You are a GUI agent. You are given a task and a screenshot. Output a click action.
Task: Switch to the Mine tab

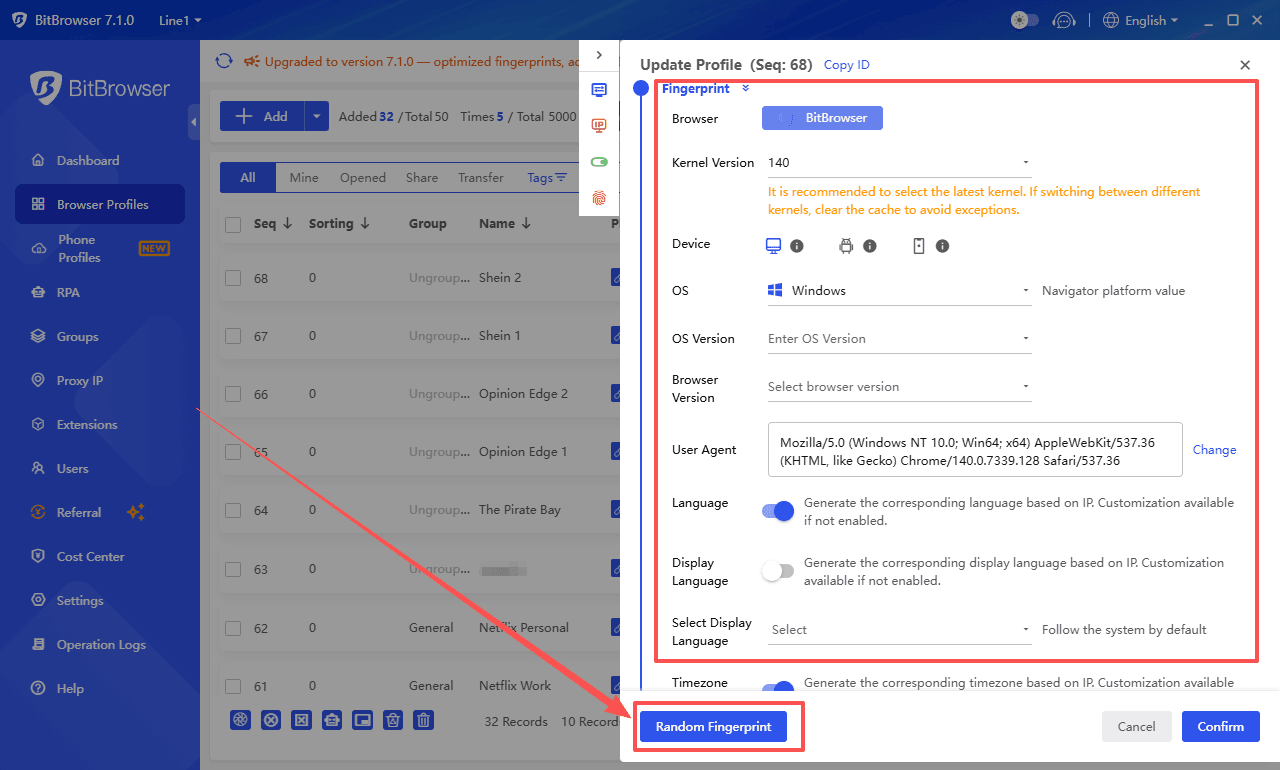pyautogui.click(x=304, y=178)
